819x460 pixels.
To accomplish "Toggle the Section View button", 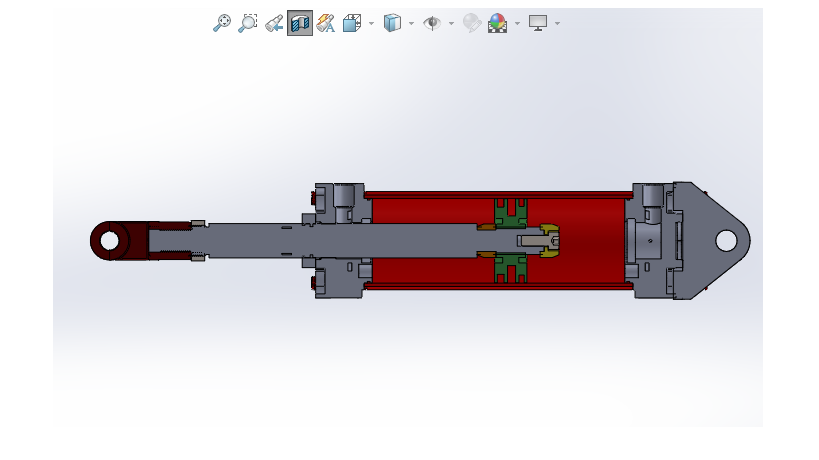I will (x=300, y=23).
